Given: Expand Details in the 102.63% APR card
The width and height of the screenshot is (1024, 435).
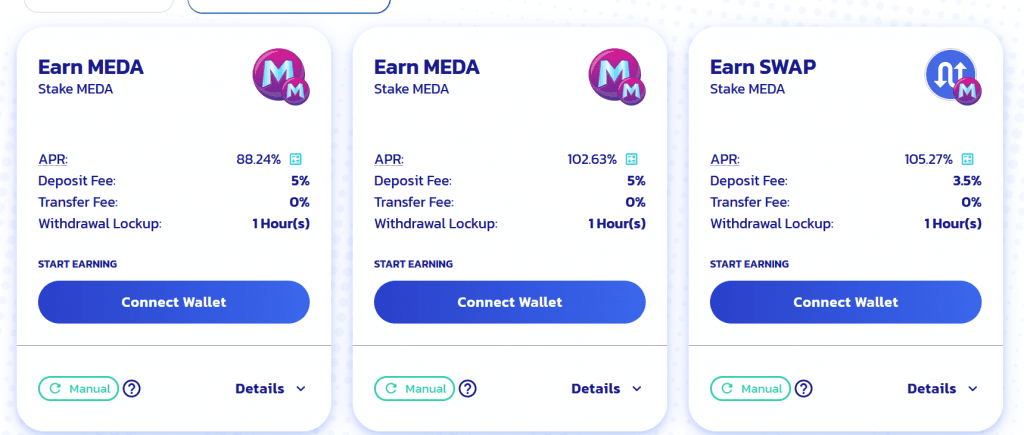Looking at the screenshot, I should click(607, 389).
